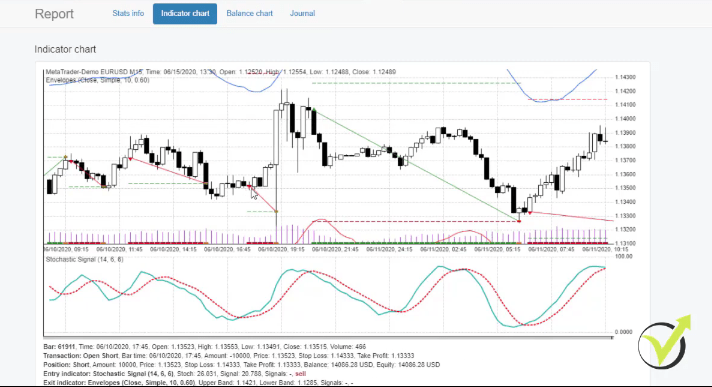The image size is (712, 387).
Task: Click the Stochastic Signal (14, 6, 6) label
Action: point(84,259)
